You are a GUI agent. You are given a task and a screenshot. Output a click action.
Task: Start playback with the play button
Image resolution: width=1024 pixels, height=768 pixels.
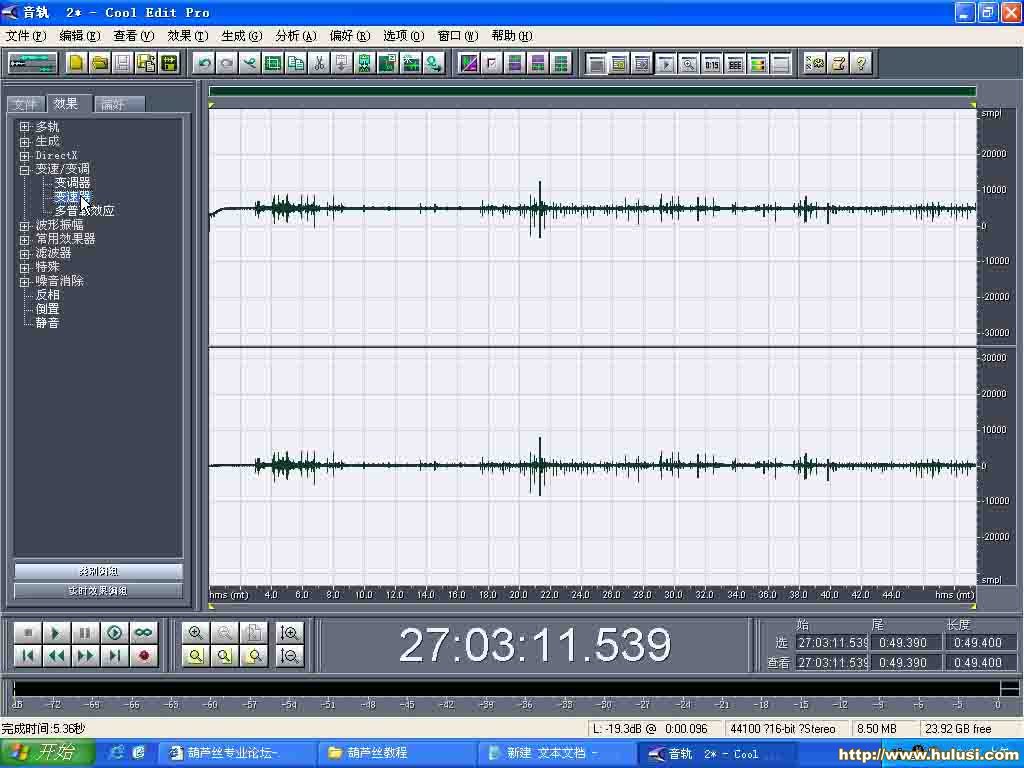56,632
